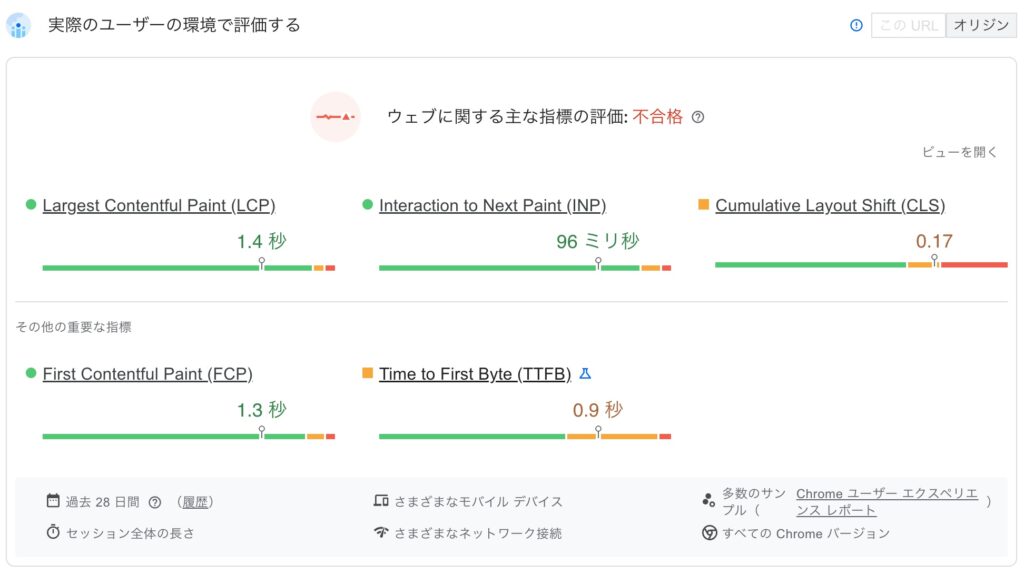The width and height of the screenshot is (1024, 574).
Task: Click the stopwatch icon for セッション全体の長さ
Action: [53, 532]
